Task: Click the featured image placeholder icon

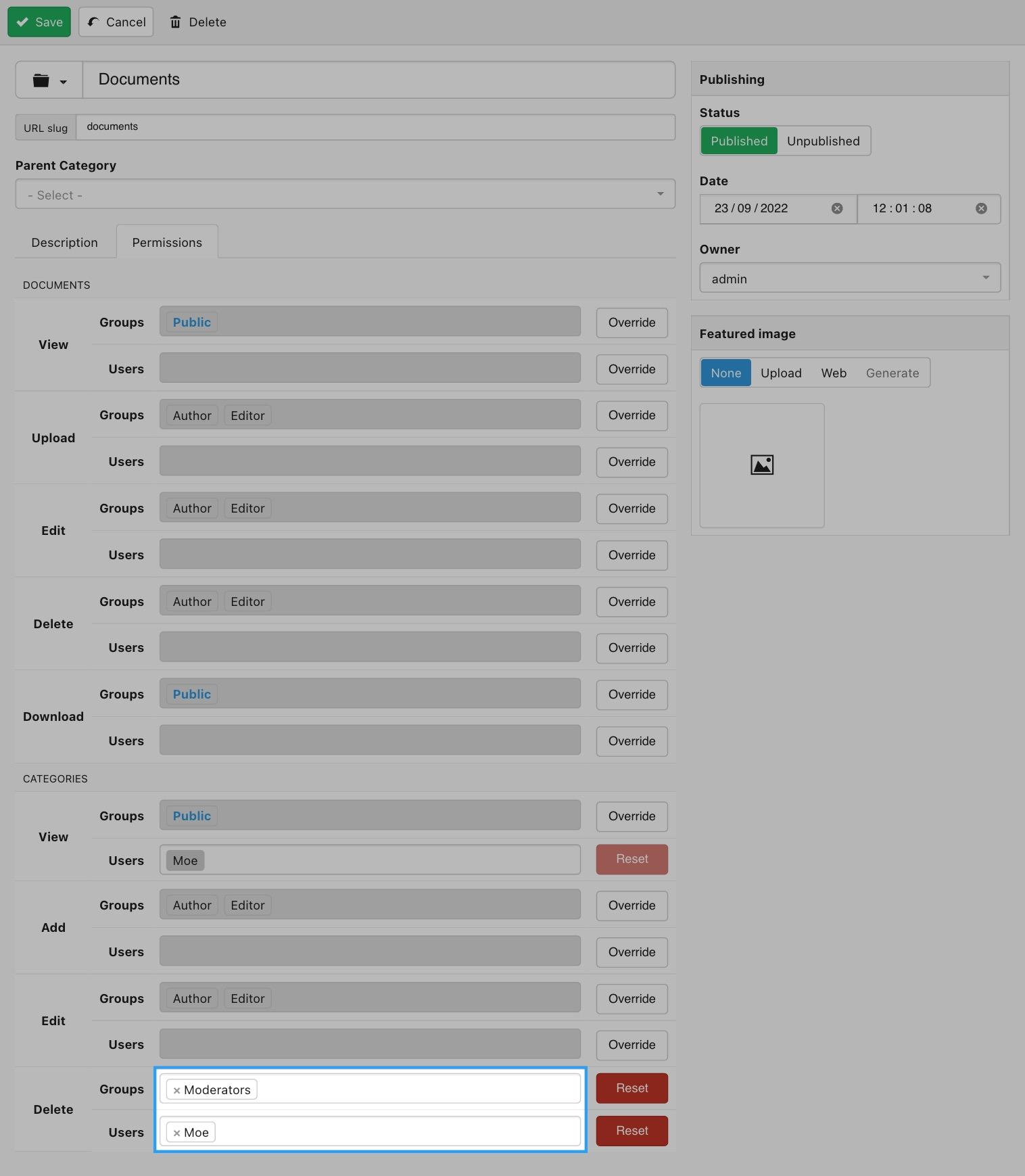Action: [762, 465]
